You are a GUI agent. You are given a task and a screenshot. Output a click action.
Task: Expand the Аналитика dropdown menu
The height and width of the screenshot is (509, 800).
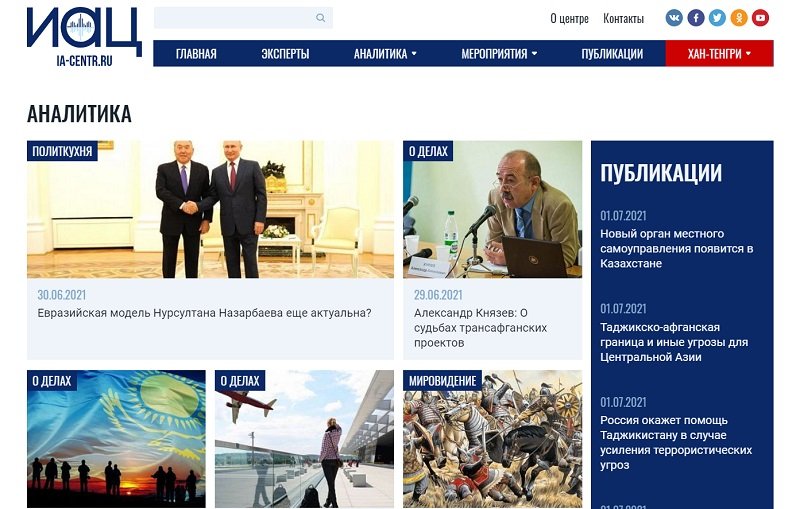385,54
